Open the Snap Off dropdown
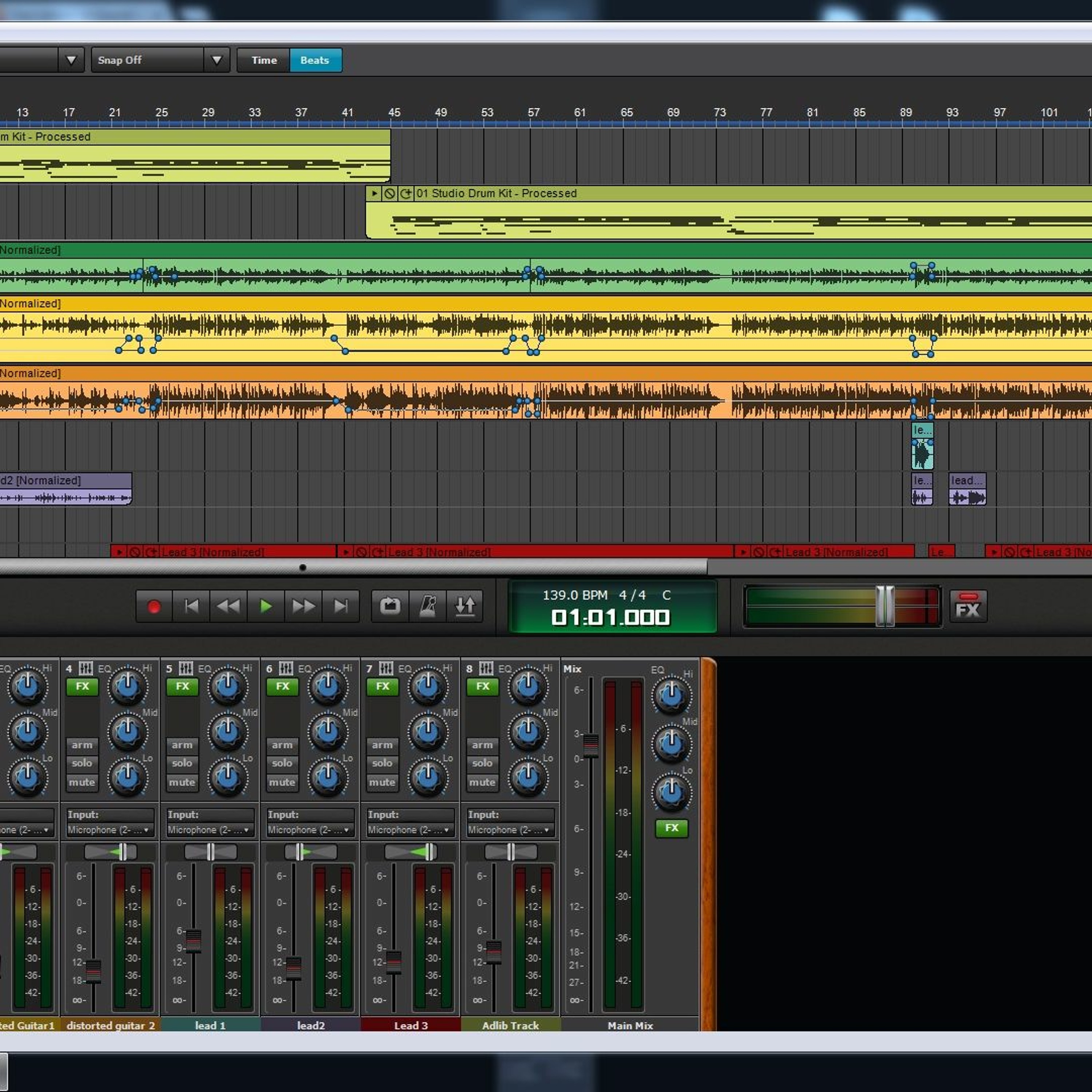This screenshot has width=1092, height=1092. point(217,60)
